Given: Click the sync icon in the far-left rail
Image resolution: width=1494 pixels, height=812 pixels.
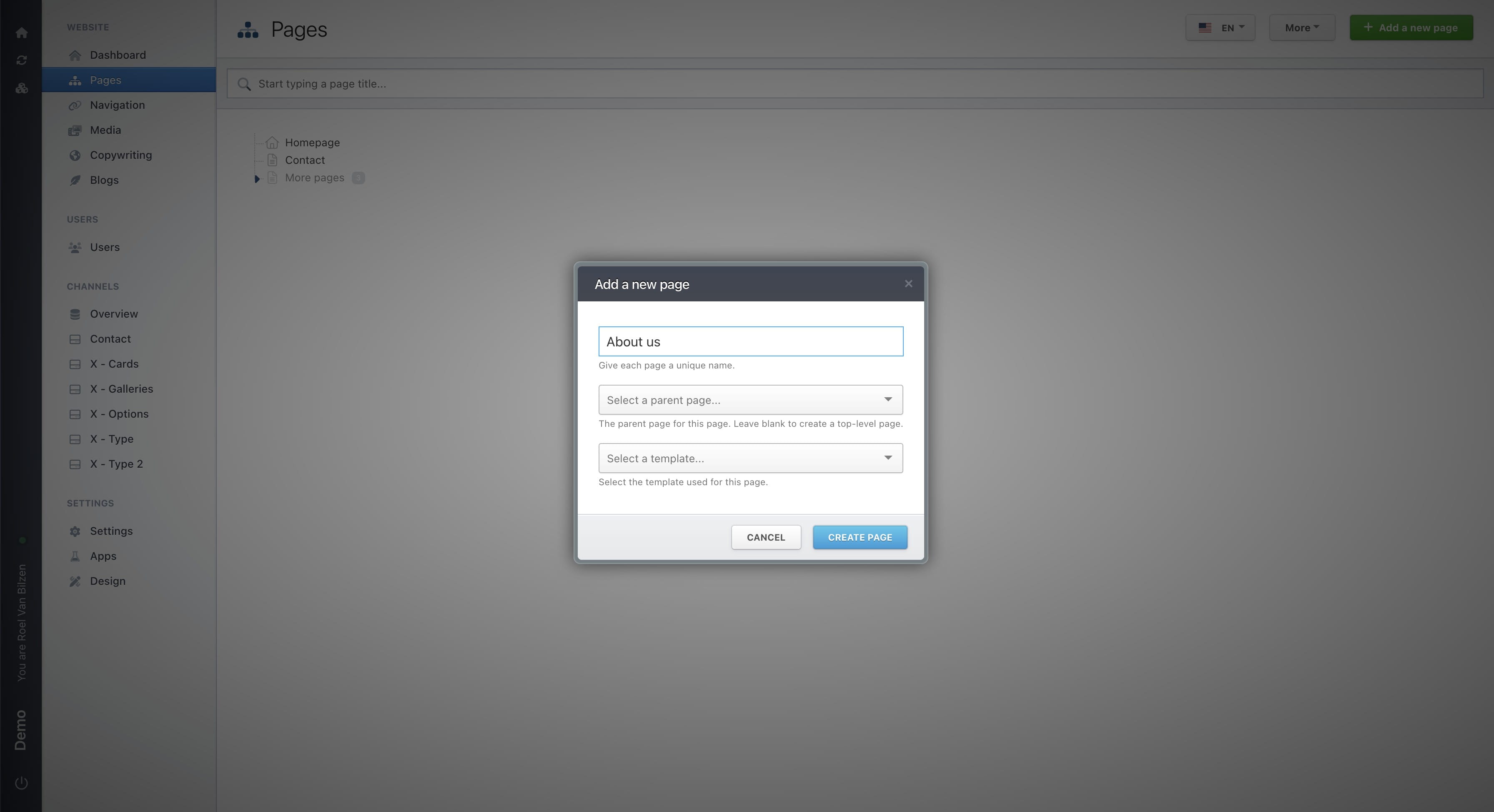Looking at the screenshot, I should click(21, 60).
